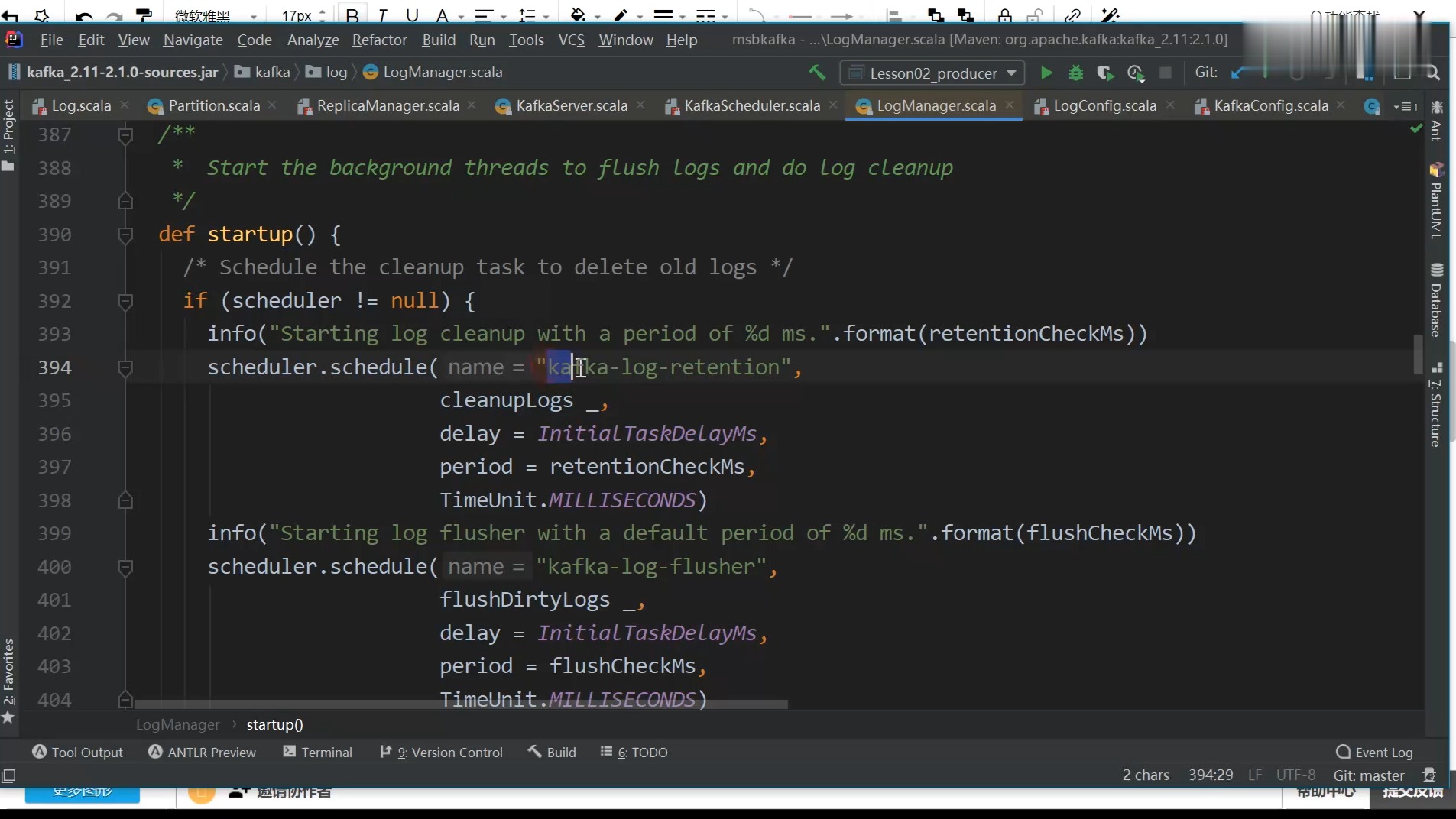1456x819 pixels.
Task: Click Run with Coverage shield icon
Action: (1104, 73)
